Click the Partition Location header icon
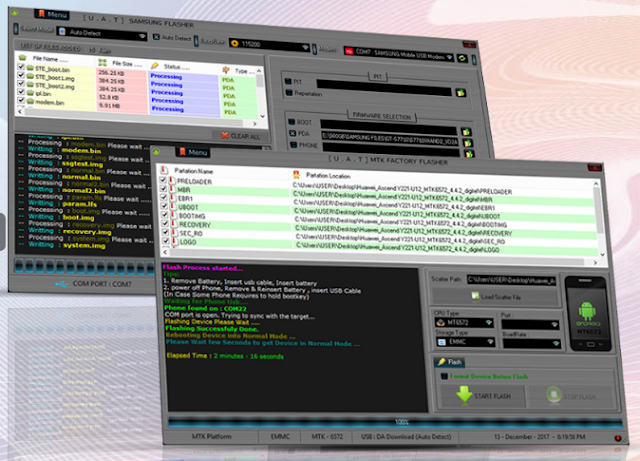This screenshot has width=640, height=461. 297,175
